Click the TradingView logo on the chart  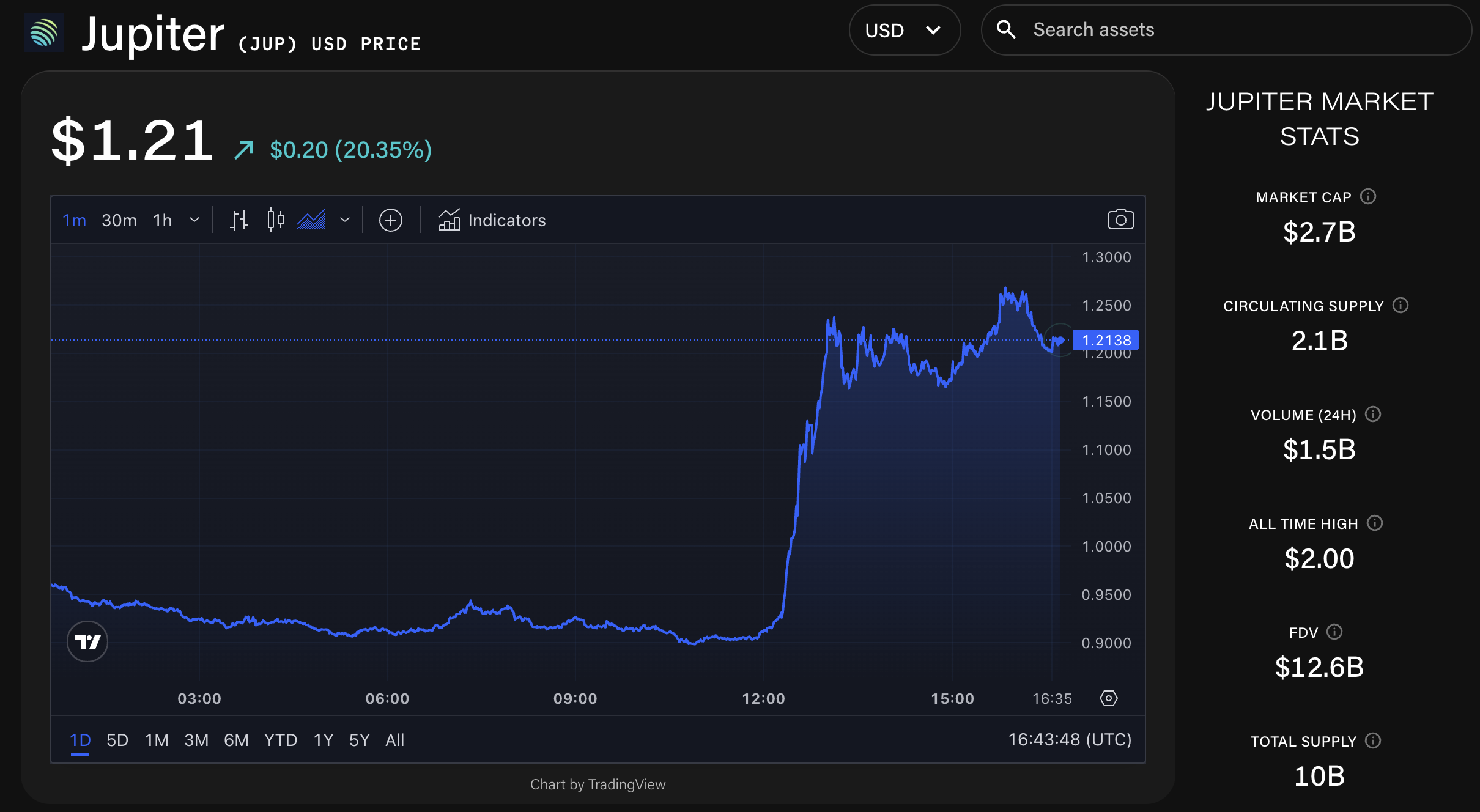87,641
